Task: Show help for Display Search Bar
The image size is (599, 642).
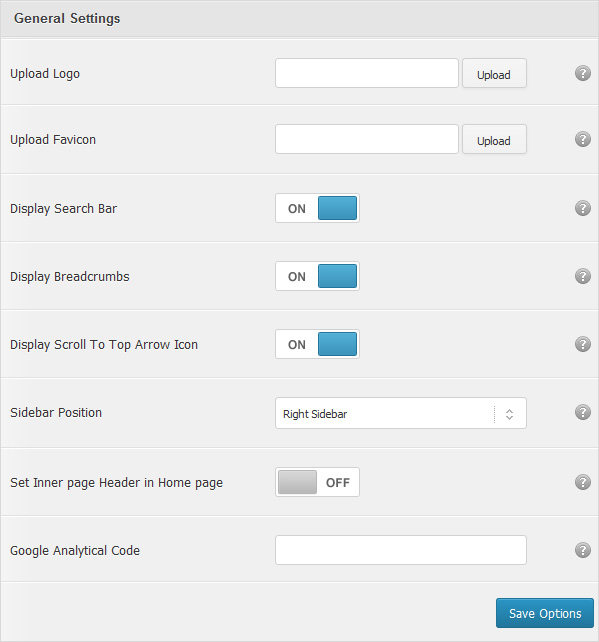Action: pyautogui.click(x=583, y=208)
